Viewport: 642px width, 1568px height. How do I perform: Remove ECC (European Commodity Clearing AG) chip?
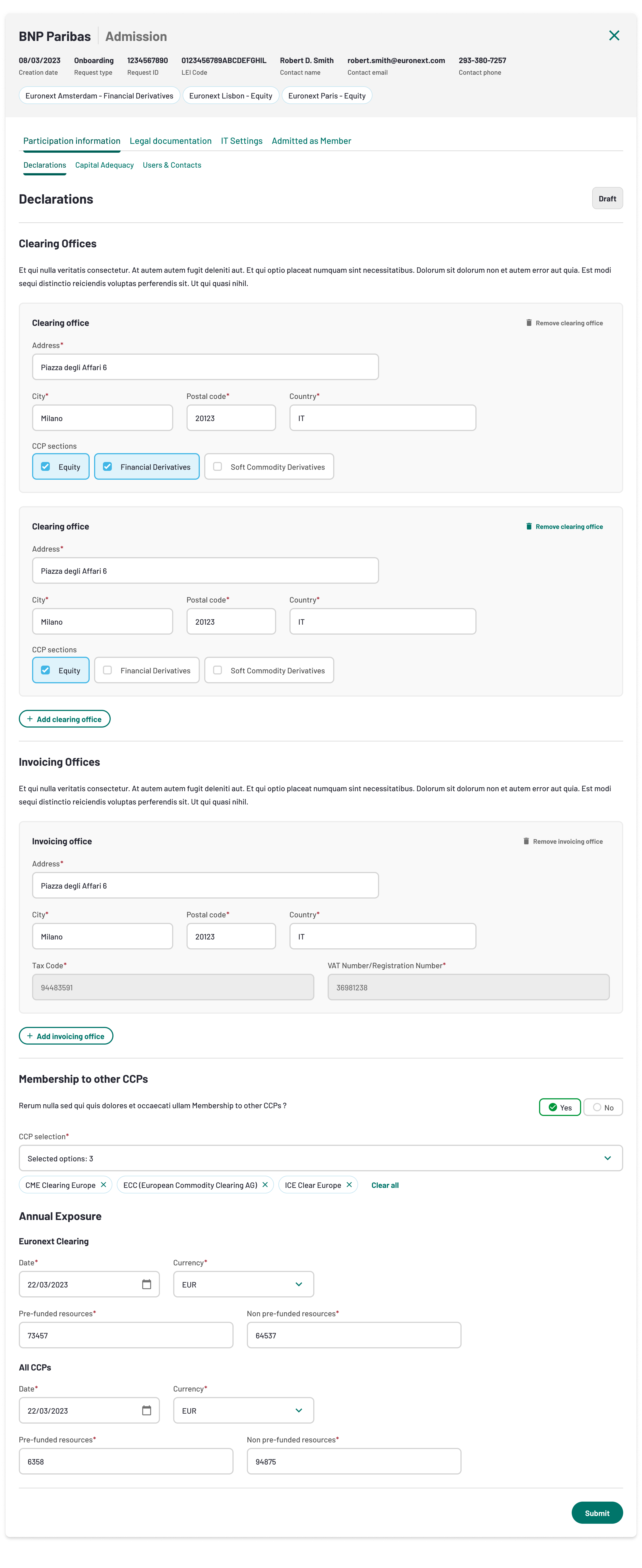[265, 1185]
